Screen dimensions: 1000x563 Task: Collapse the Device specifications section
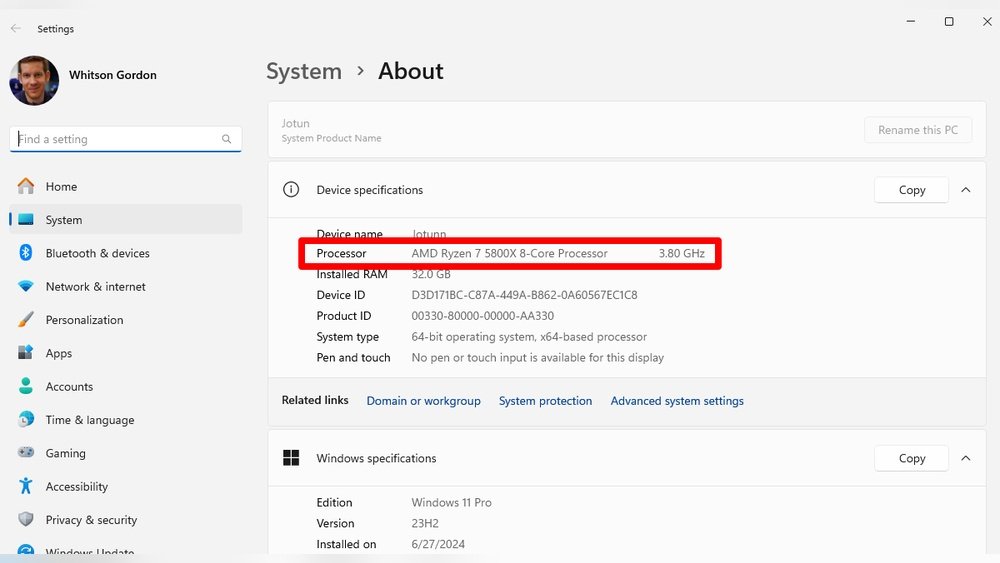[966, 190]
